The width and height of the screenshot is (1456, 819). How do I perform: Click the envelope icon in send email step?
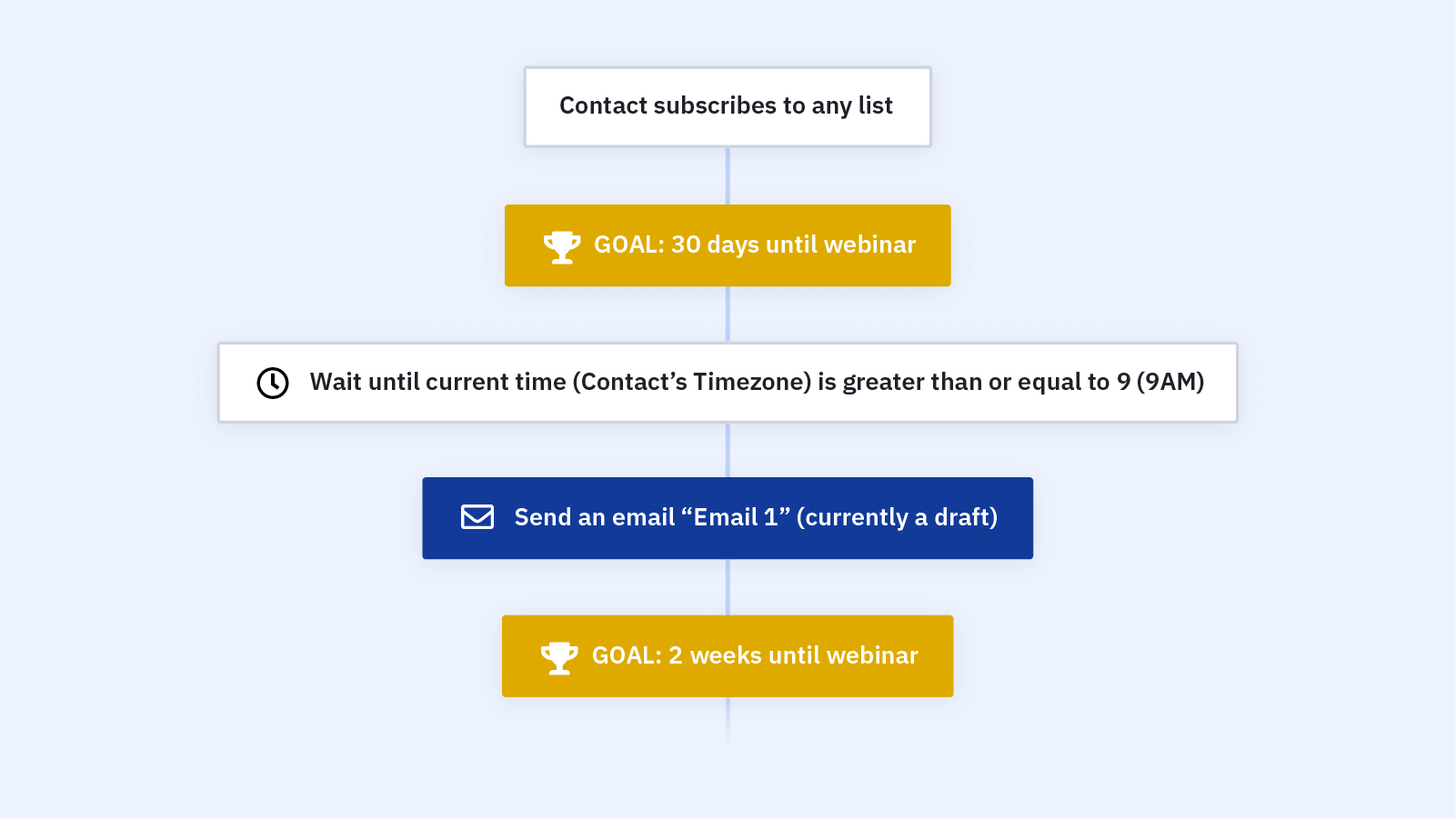477,517
